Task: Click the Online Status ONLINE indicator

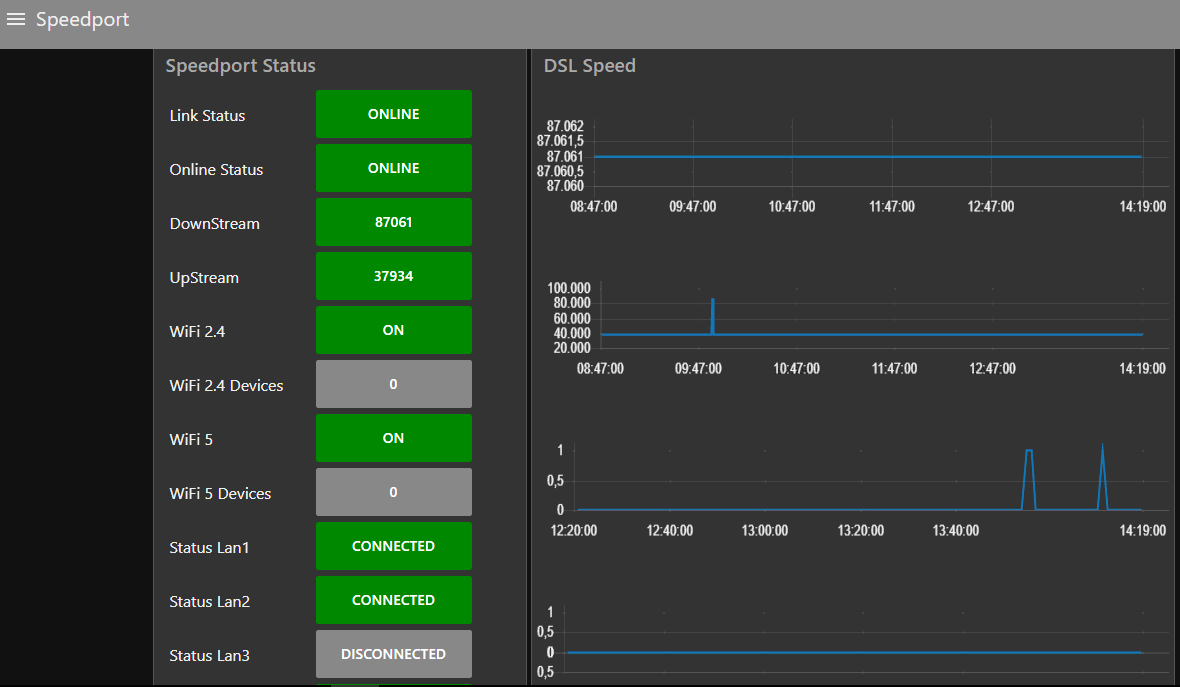Action: tap(394, 169)
